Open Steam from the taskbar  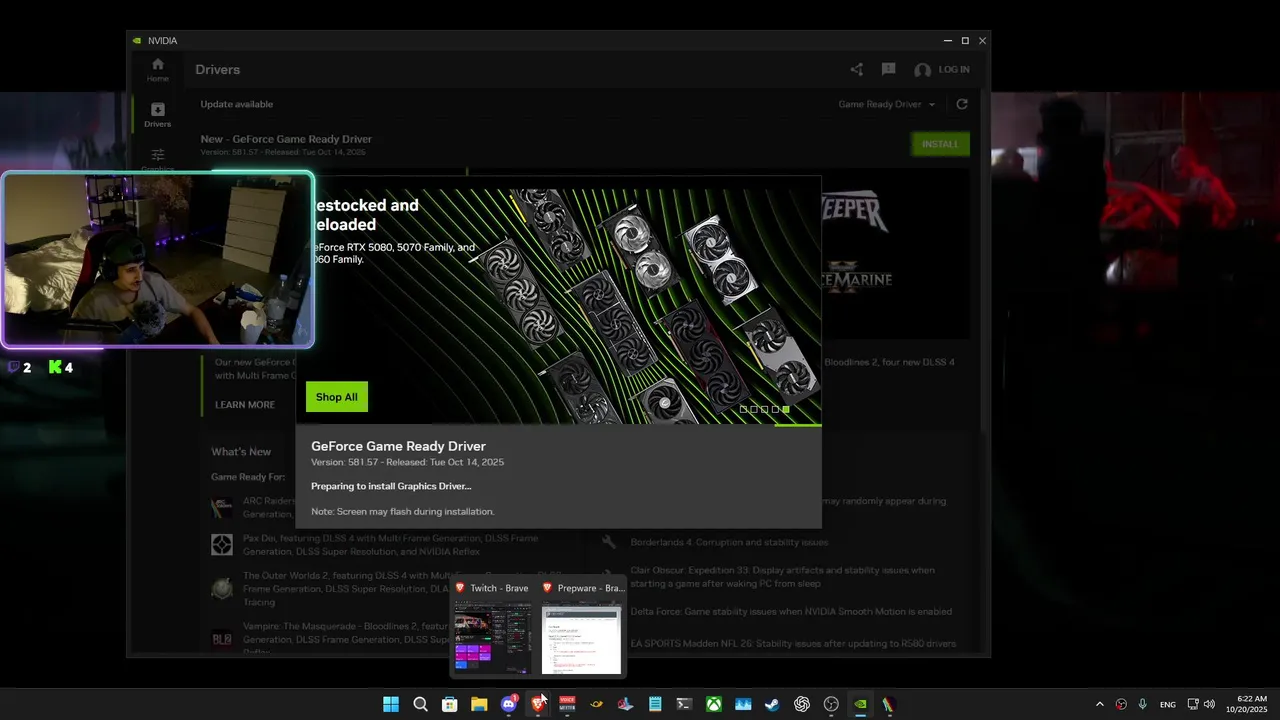tap(772, 704)
